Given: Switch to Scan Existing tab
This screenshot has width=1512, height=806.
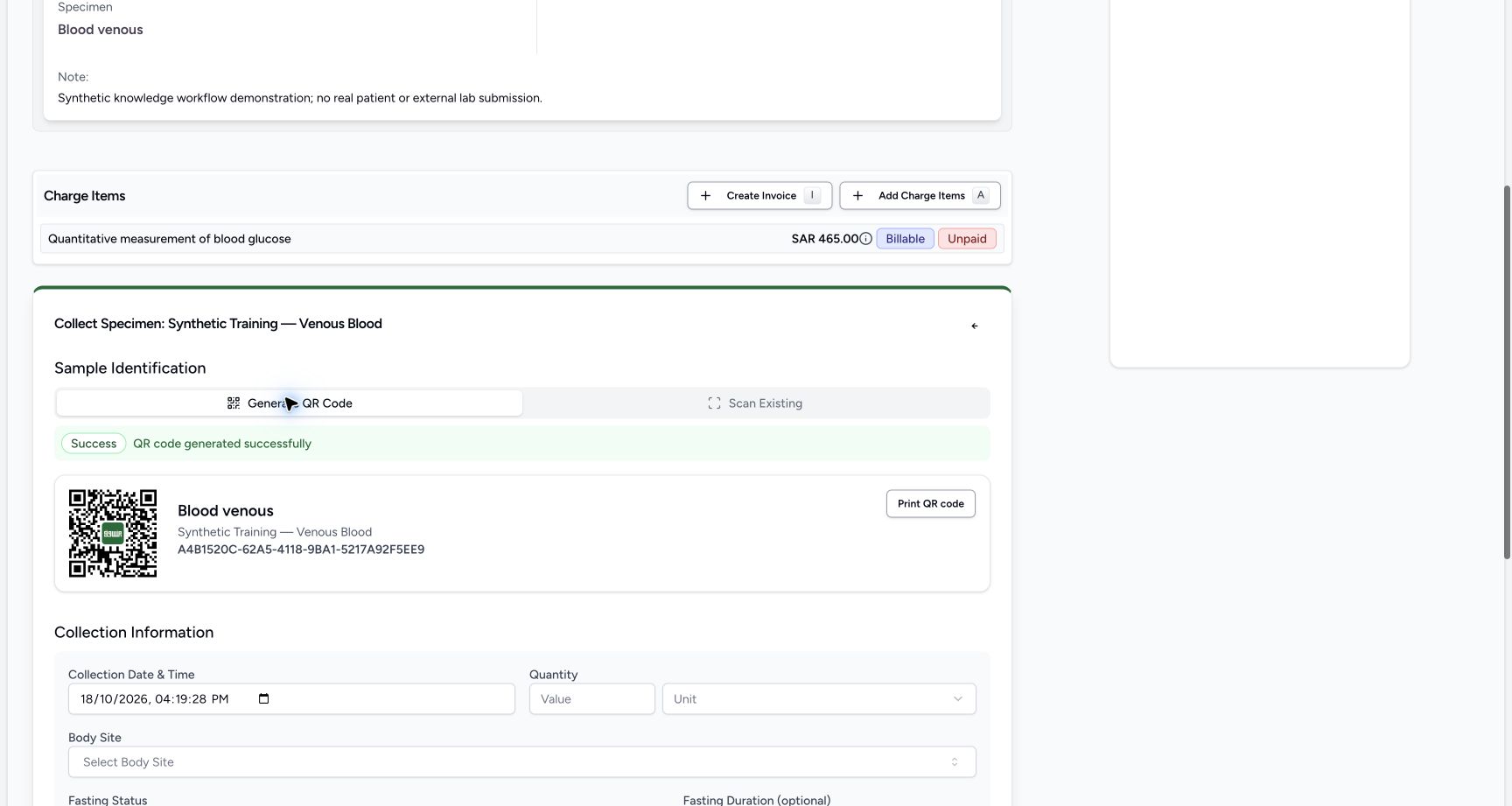Looking at the screenshot, I should (755, 403).
